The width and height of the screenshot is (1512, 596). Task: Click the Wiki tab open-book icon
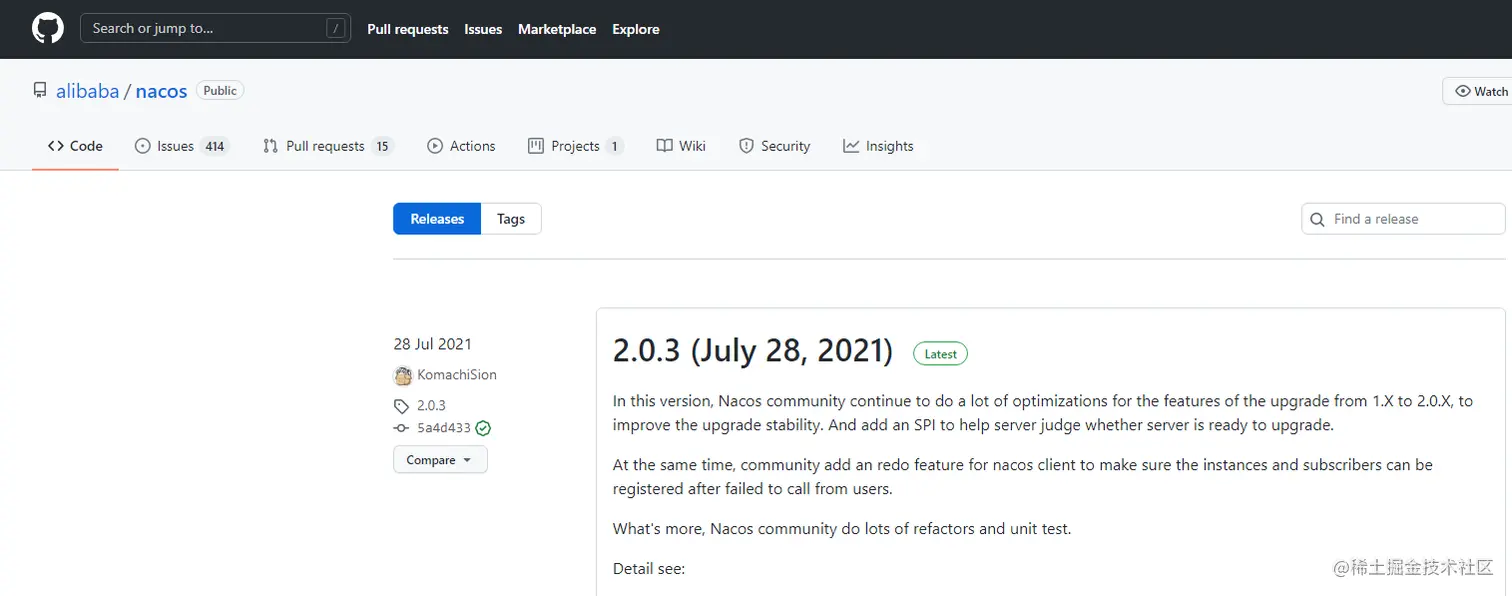click(664, 146)
